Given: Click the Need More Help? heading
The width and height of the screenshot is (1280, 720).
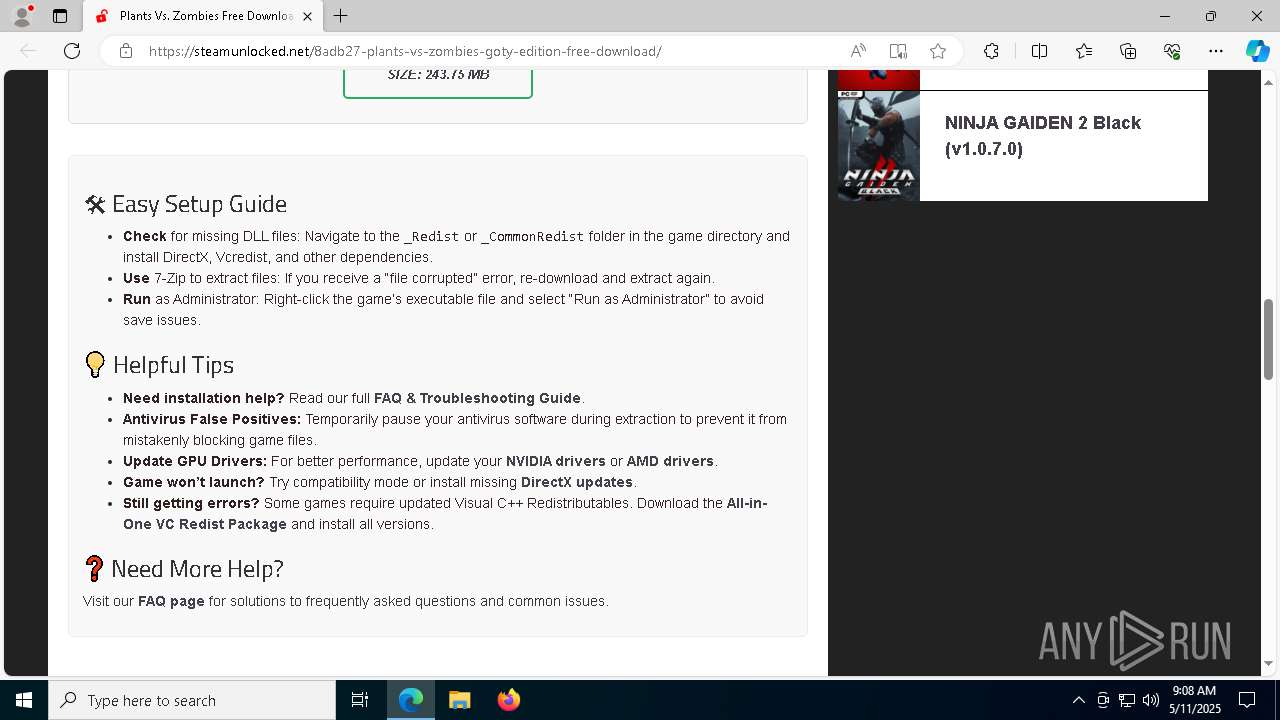Looking at the screenshot, I should point(184,569).
